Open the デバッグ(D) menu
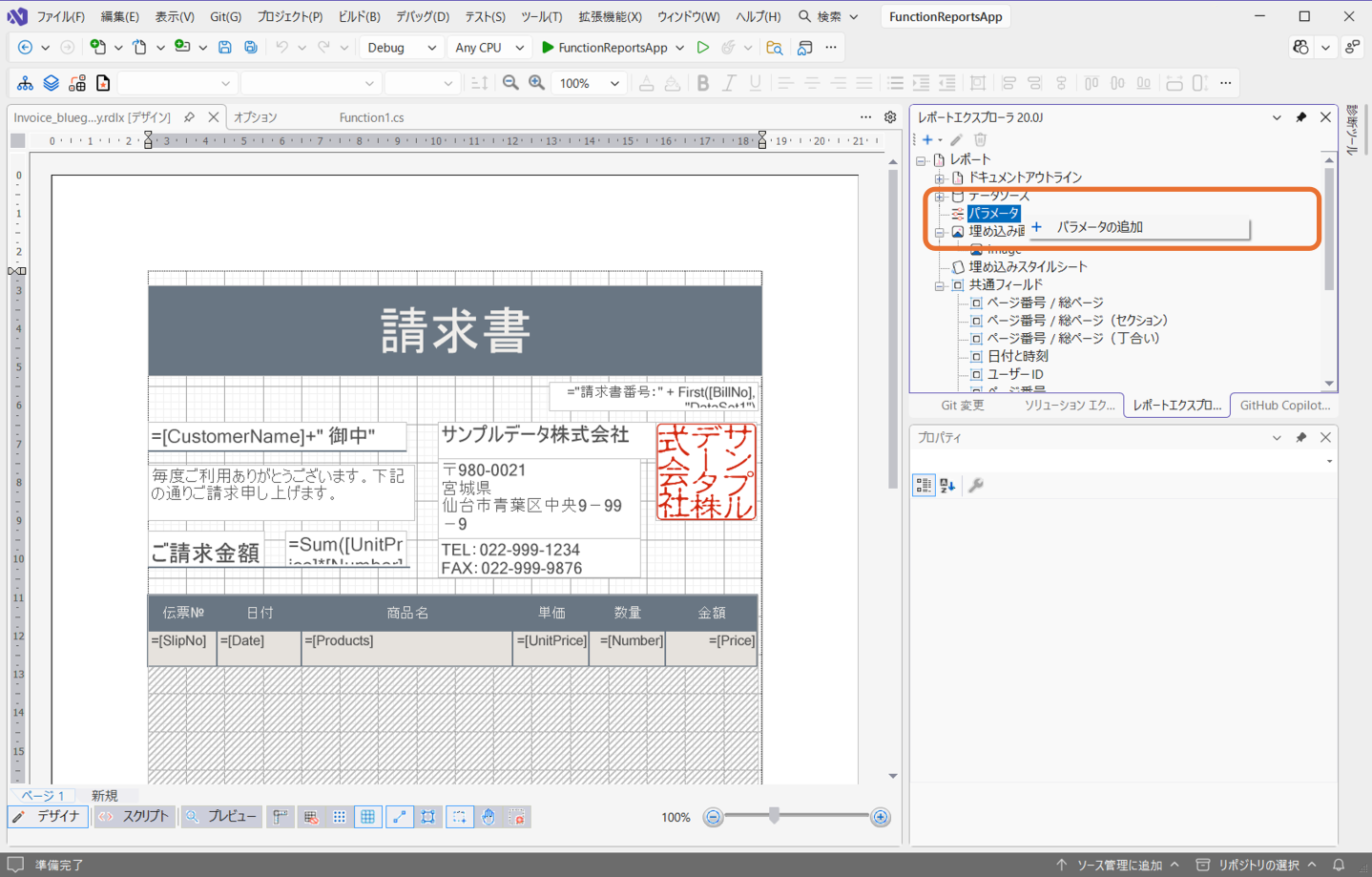The image size is (1372, 877). tap(424, 15)
